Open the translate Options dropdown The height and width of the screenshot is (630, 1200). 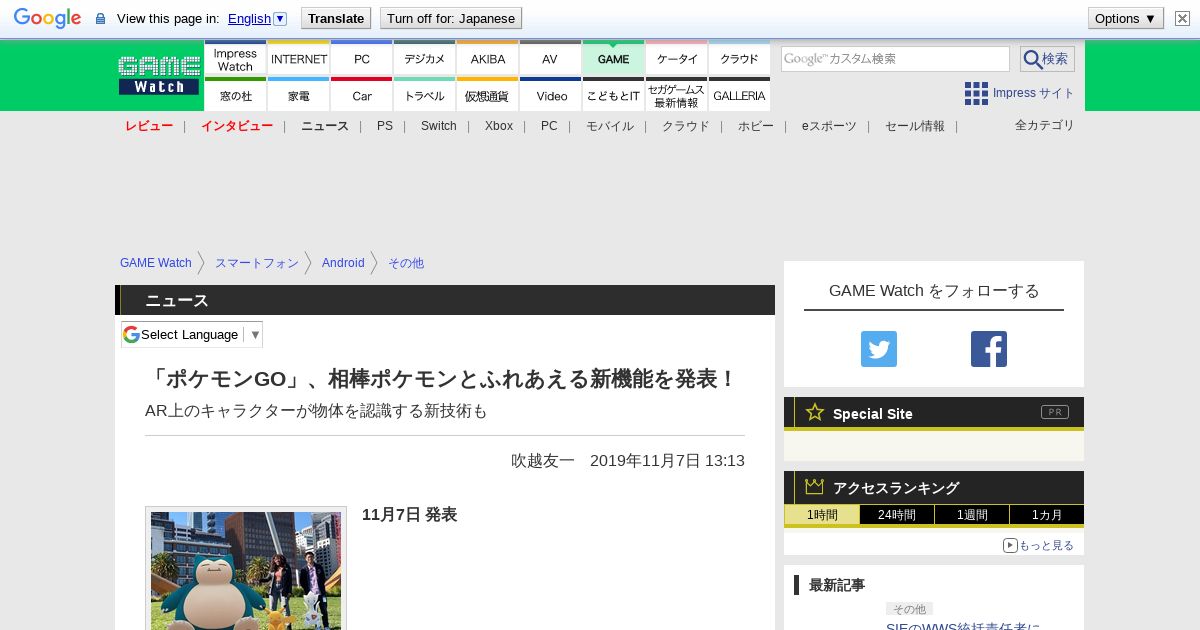click(1126, 18)
